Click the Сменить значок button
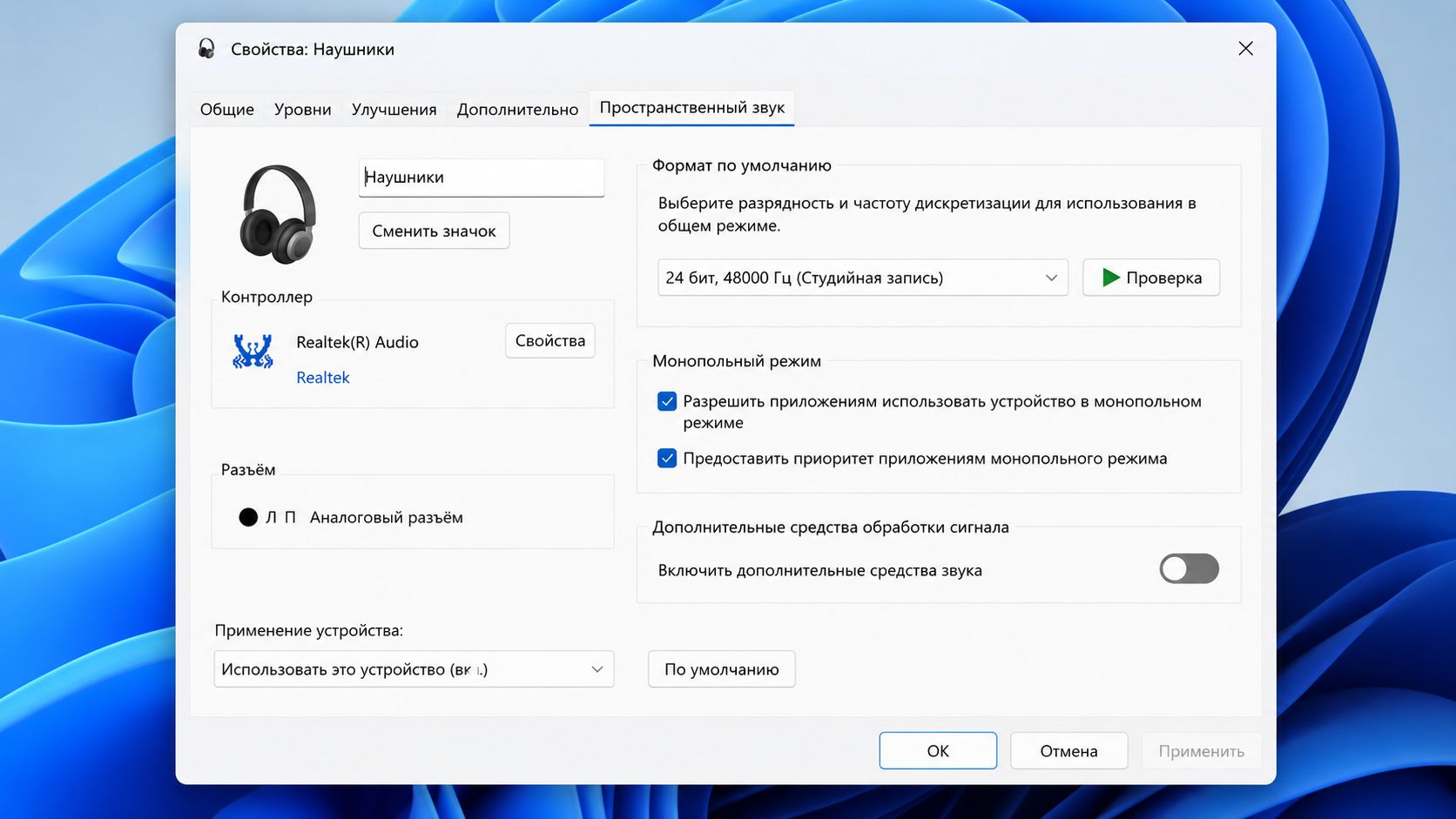Image resolution: width=1456 pixels, height=819 pixels. [x=434, y=231]
